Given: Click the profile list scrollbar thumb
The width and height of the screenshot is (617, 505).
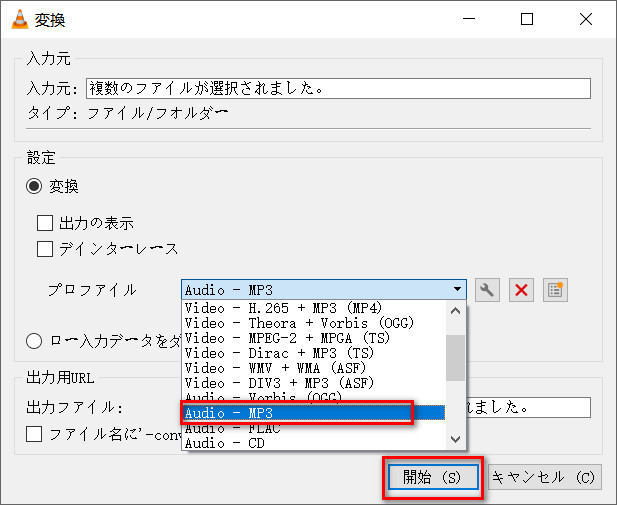Looking at the screenshot, I should [x=455, y=358].
